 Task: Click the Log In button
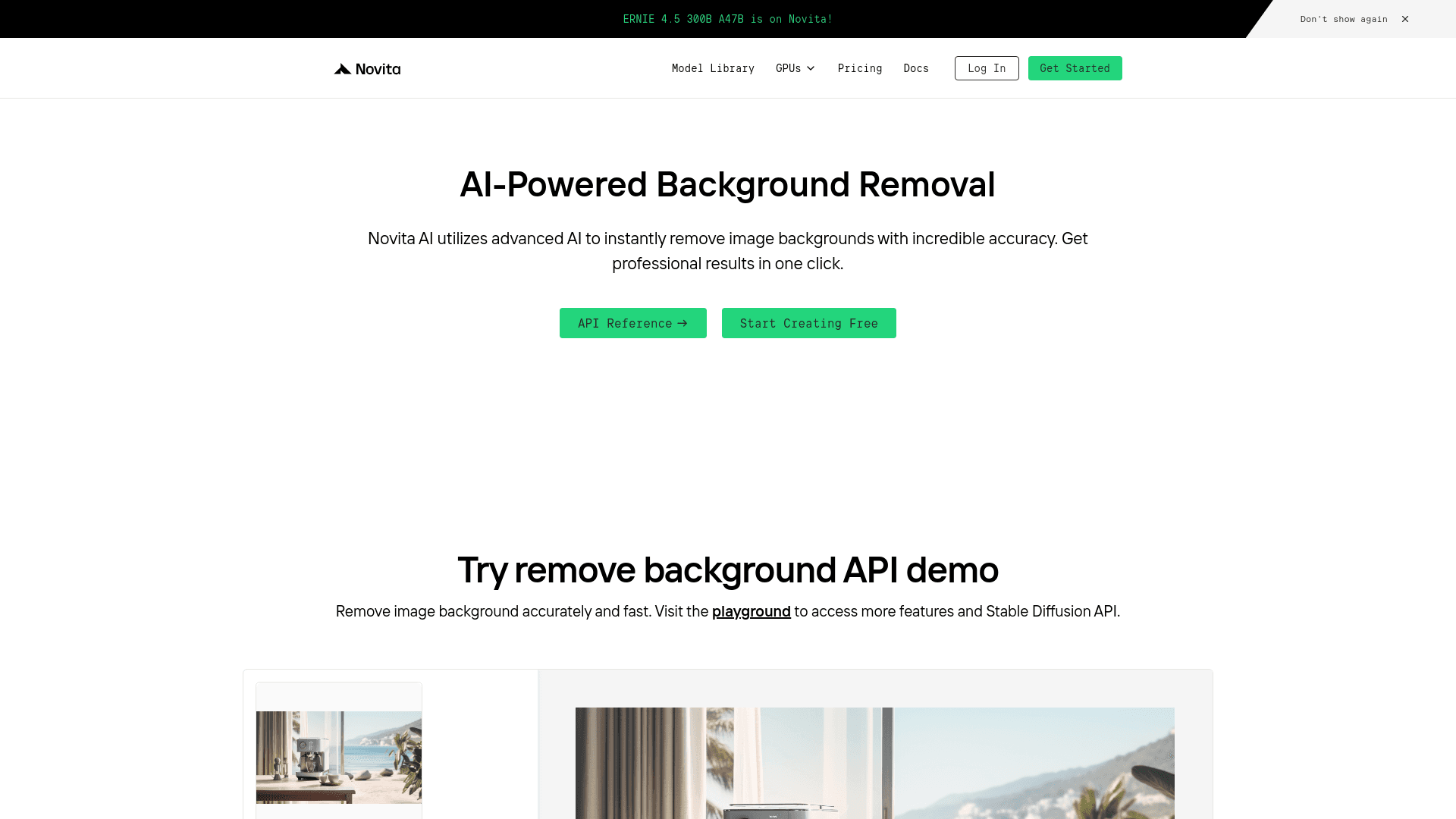click(x=986, y=68)
